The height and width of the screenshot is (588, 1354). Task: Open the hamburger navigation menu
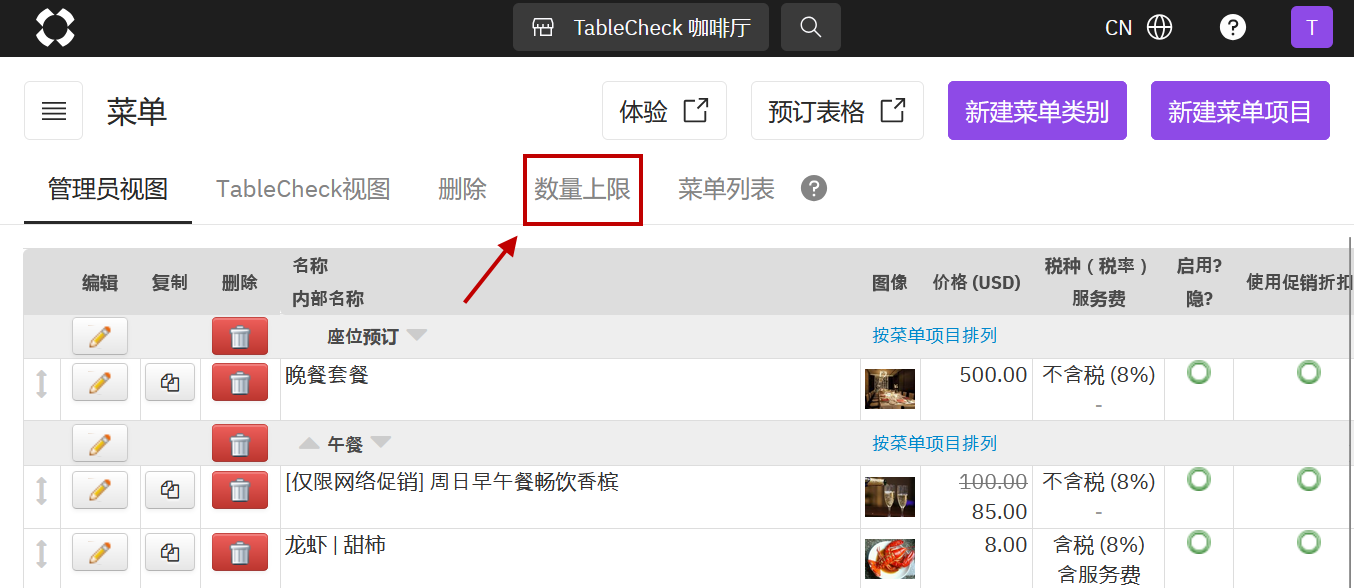pyautogui.click(x=54, y=111)
